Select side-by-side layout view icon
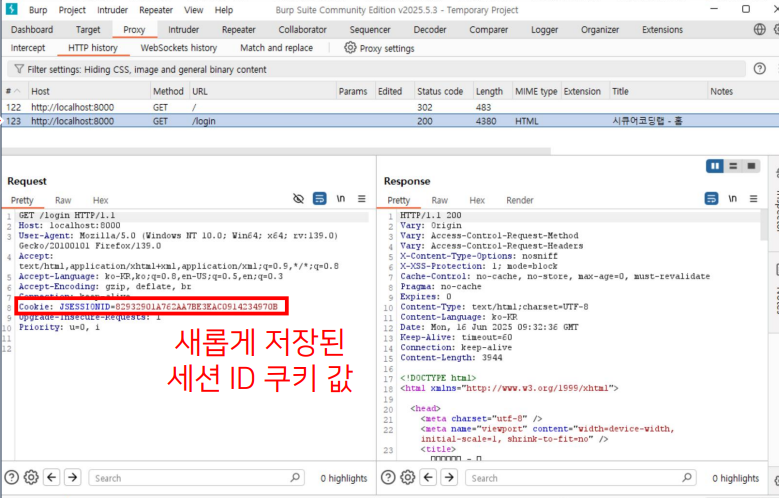779x498 pixels. coord(715,166)
